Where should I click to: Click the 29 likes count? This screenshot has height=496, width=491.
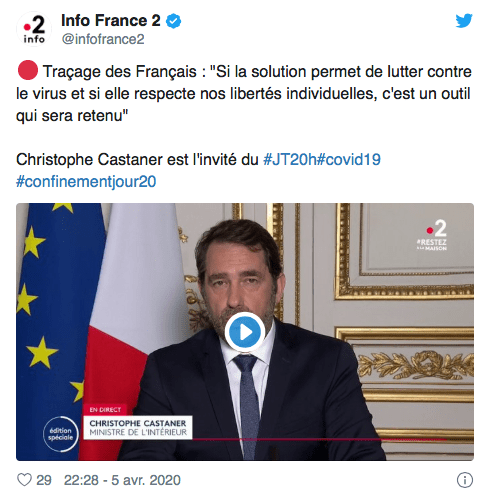click(44, 480)
